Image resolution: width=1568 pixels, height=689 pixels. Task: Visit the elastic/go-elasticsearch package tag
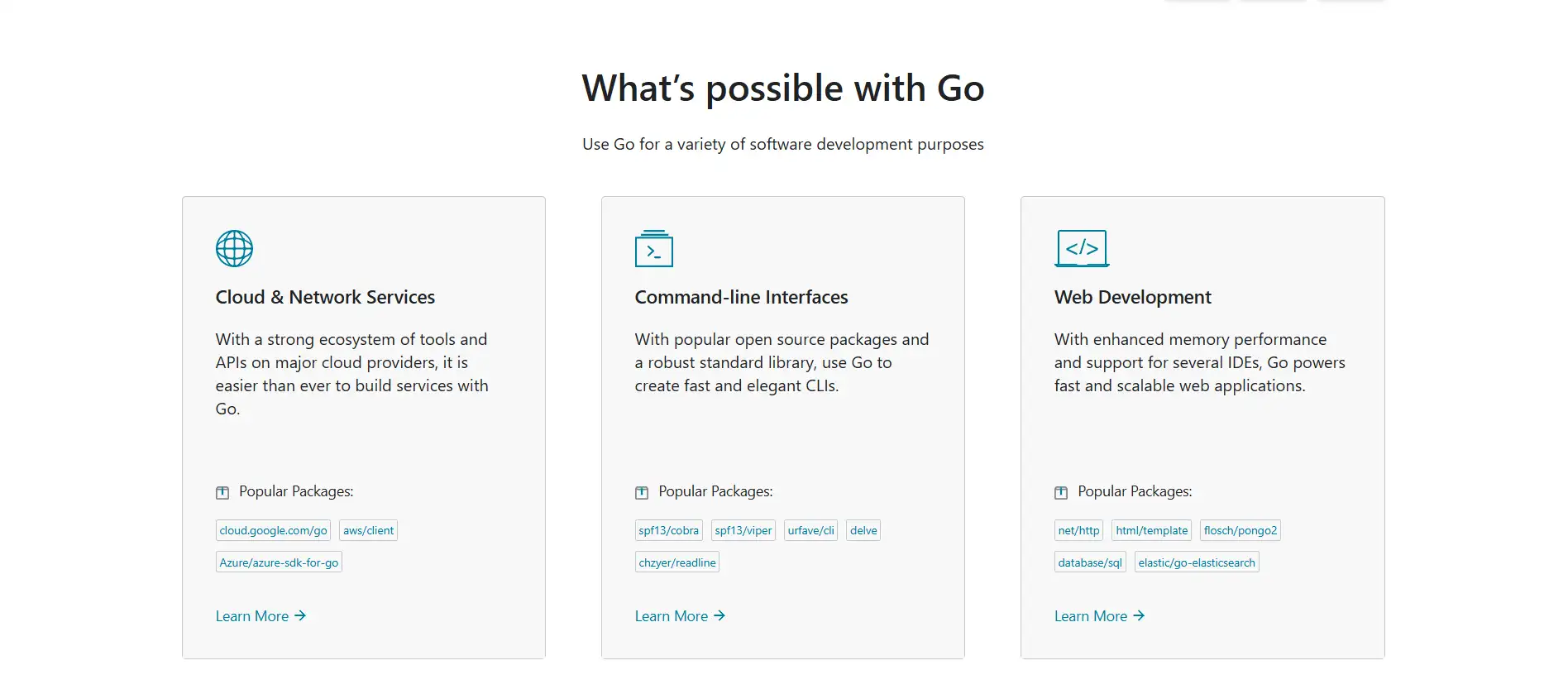pos(1196,562)
